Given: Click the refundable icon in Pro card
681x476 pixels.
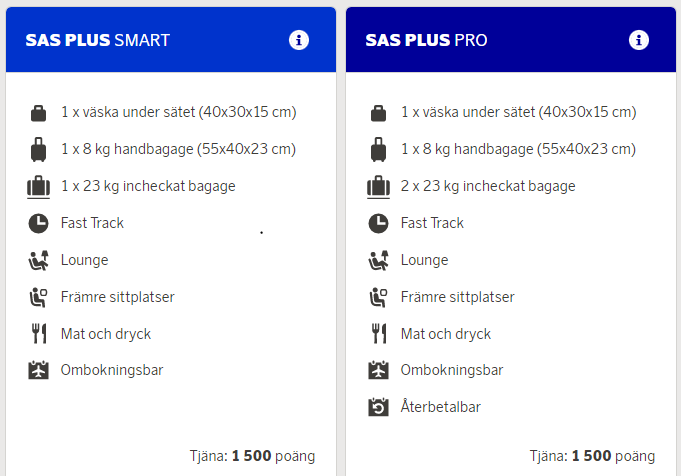Looking at the screenshot, I should [378, 407].
